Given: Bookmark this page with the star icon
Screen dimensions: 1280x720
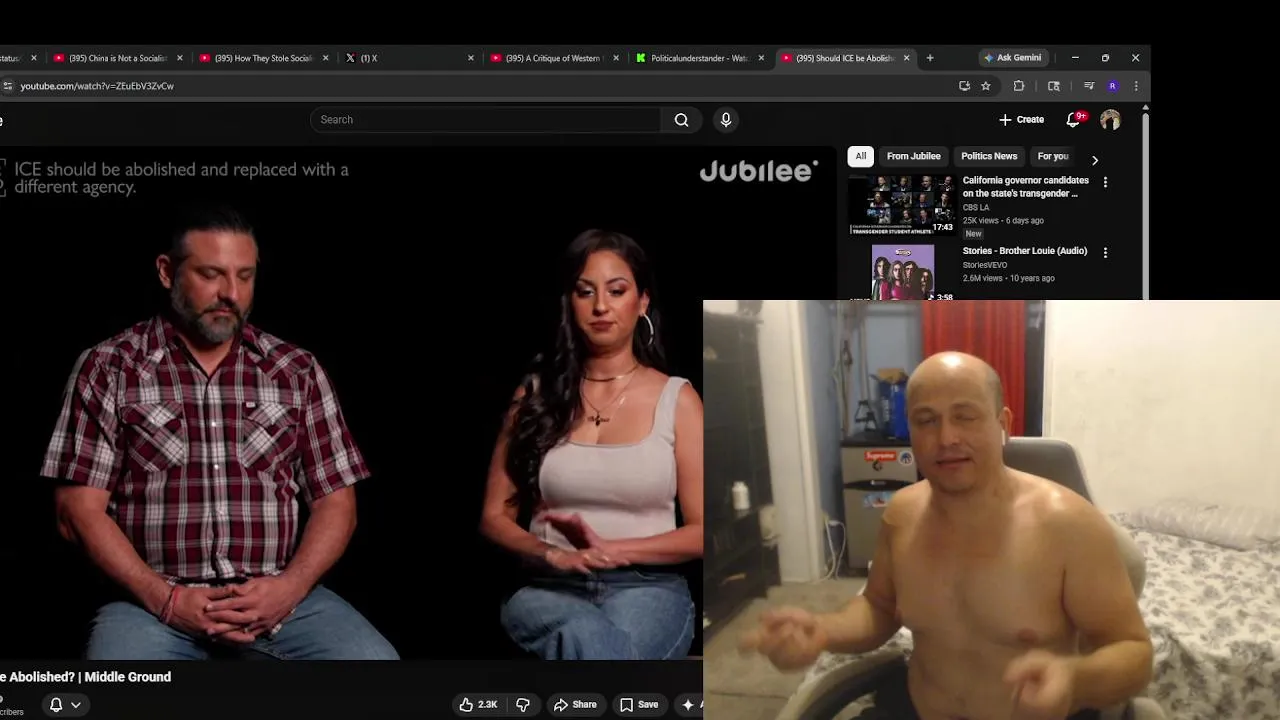Looking at the screenshot, I should click(x=986, y=86).
